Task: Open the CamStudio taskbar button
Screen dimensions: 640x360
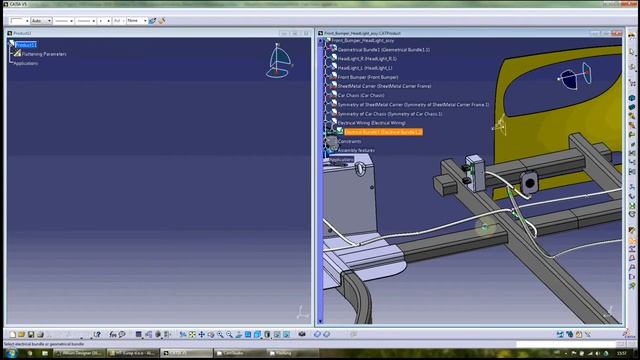Action: coord(240,353)
